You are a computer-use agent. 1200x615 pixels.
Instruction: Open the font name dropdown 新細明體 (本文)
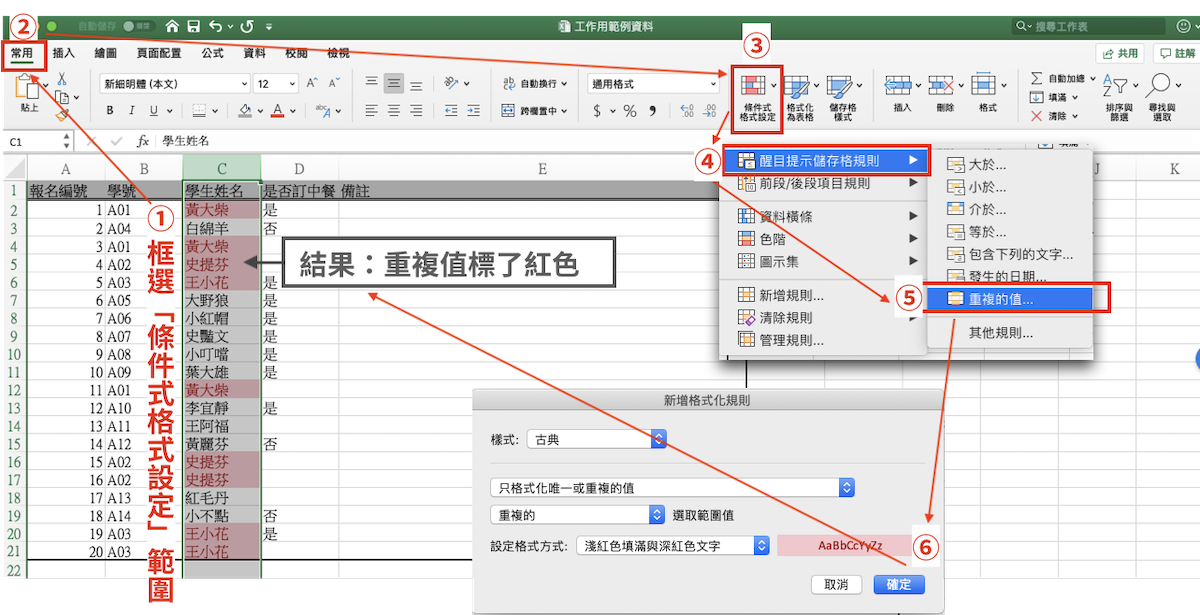point(174,84)
